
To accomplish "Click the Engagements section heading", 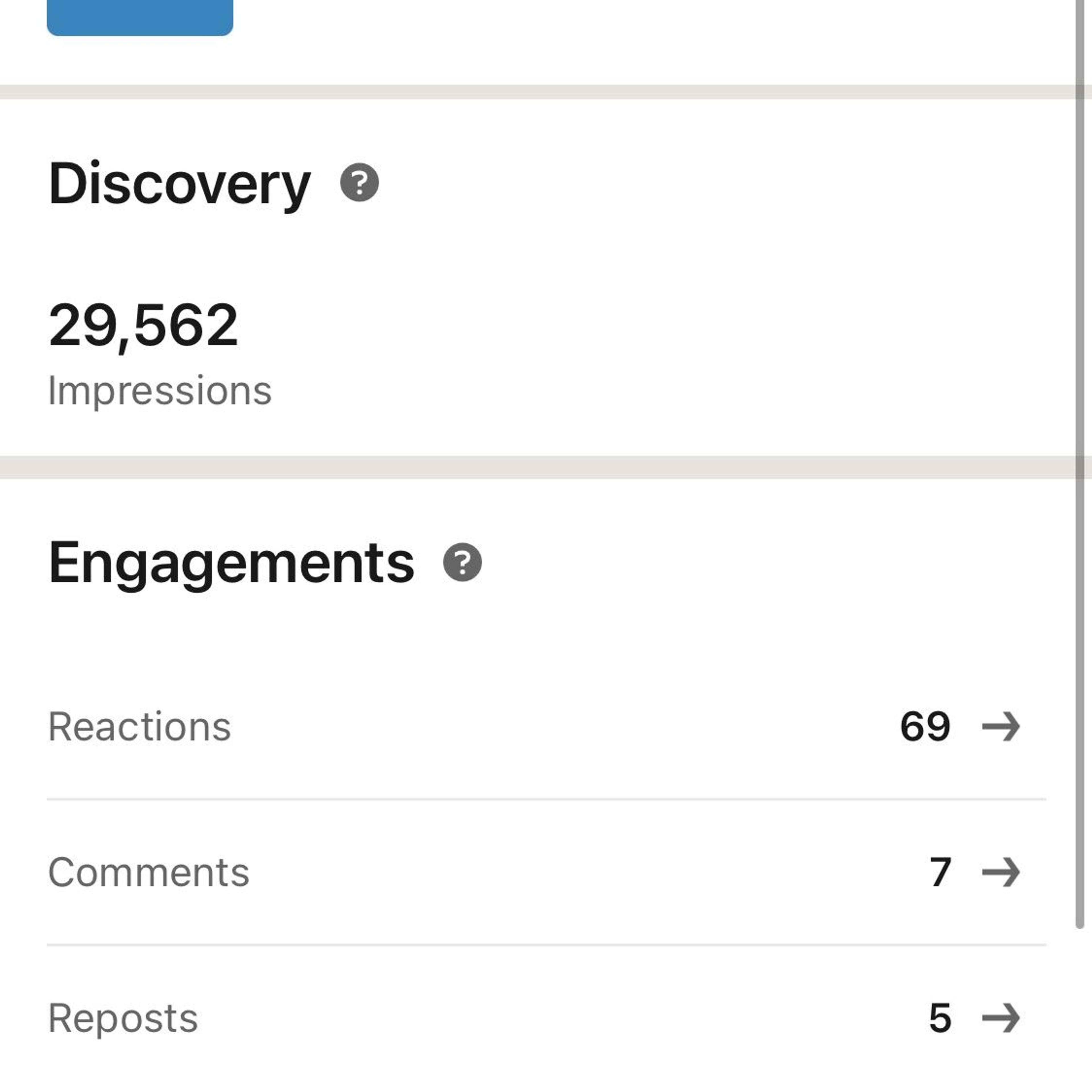I will pos(232,564).
